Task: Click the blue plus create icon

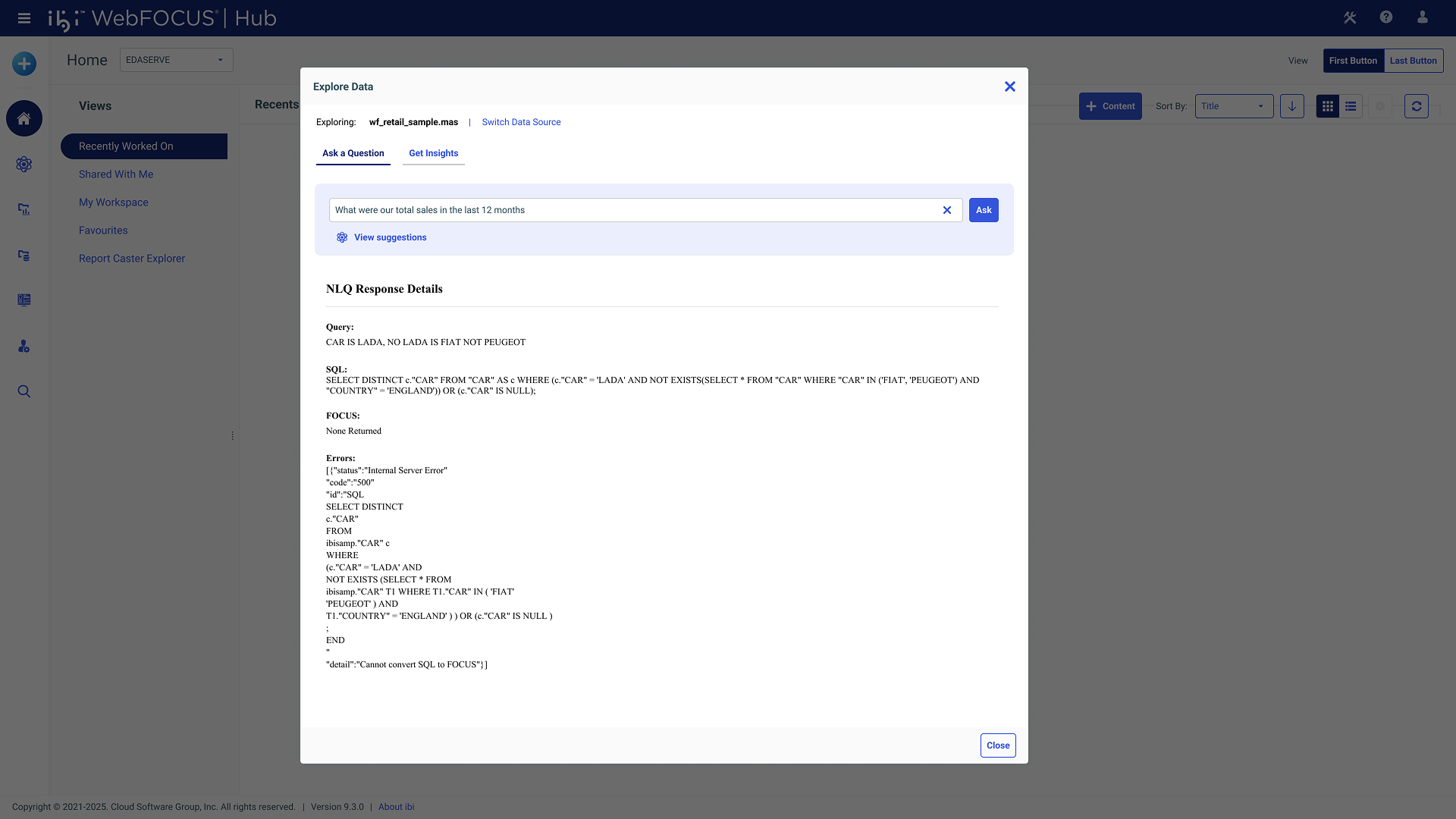Action: 23,64
